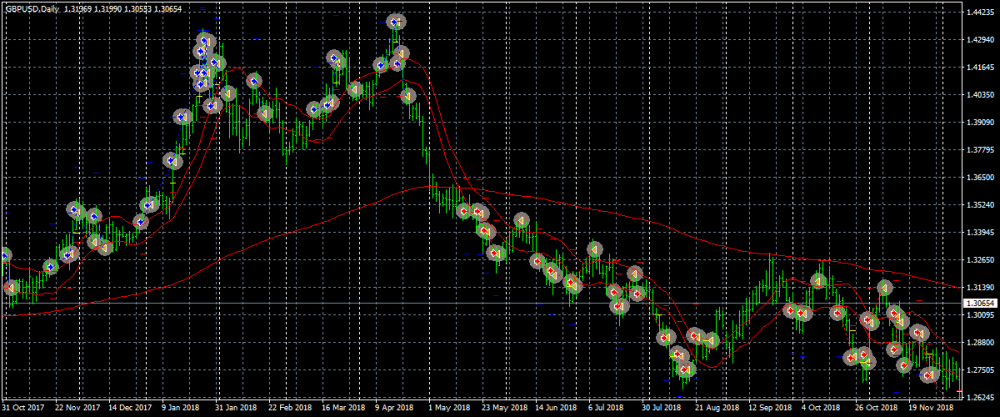
Task: Select the trade marker at the late-October 2018 spike high
Action: tap(884, 288)
